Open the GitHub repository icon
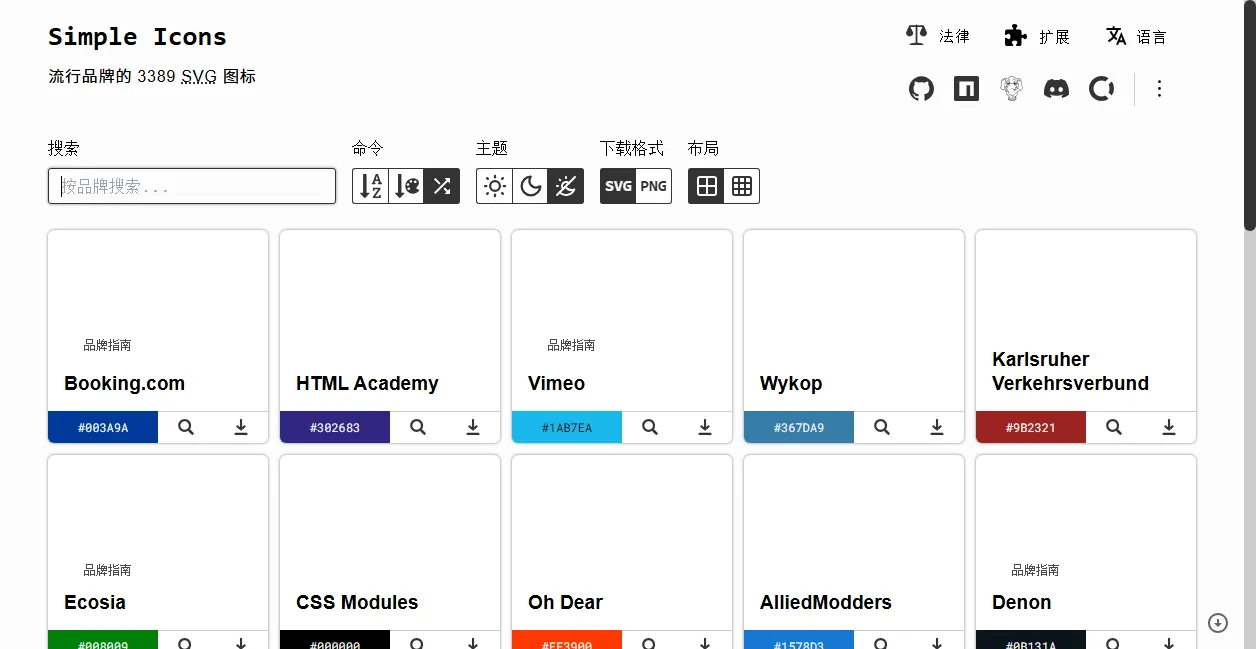The width and height of the screenshot is (1256, 649). pos(921,89)
